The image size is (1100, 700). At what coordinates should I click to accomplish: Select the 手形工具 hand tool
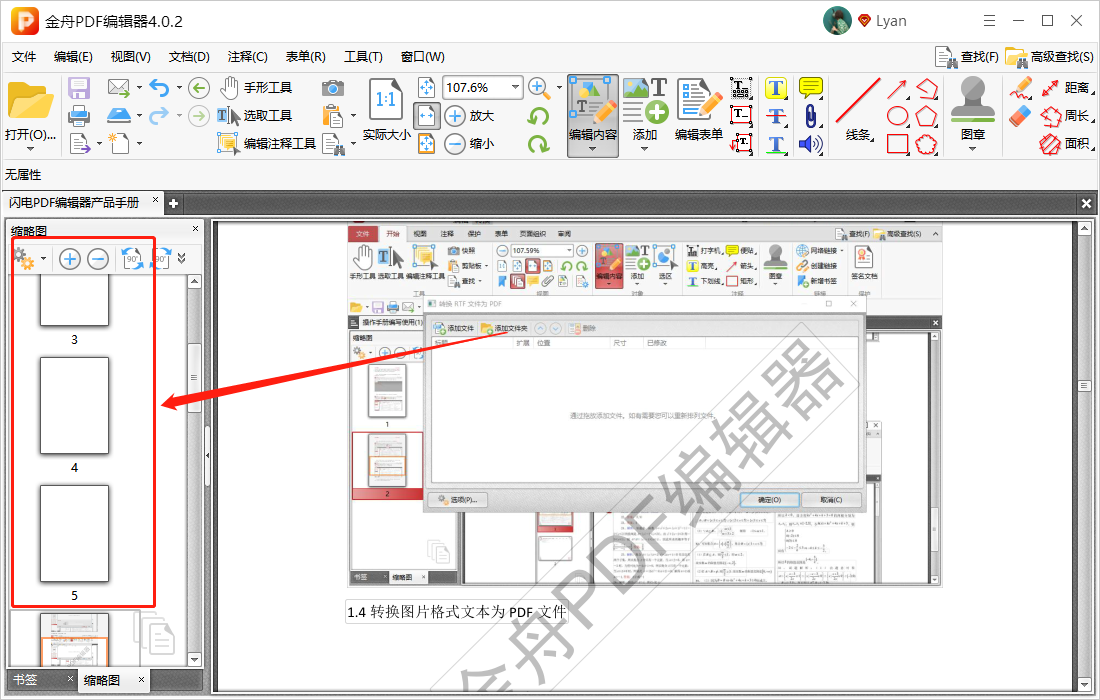click(256, 88)
